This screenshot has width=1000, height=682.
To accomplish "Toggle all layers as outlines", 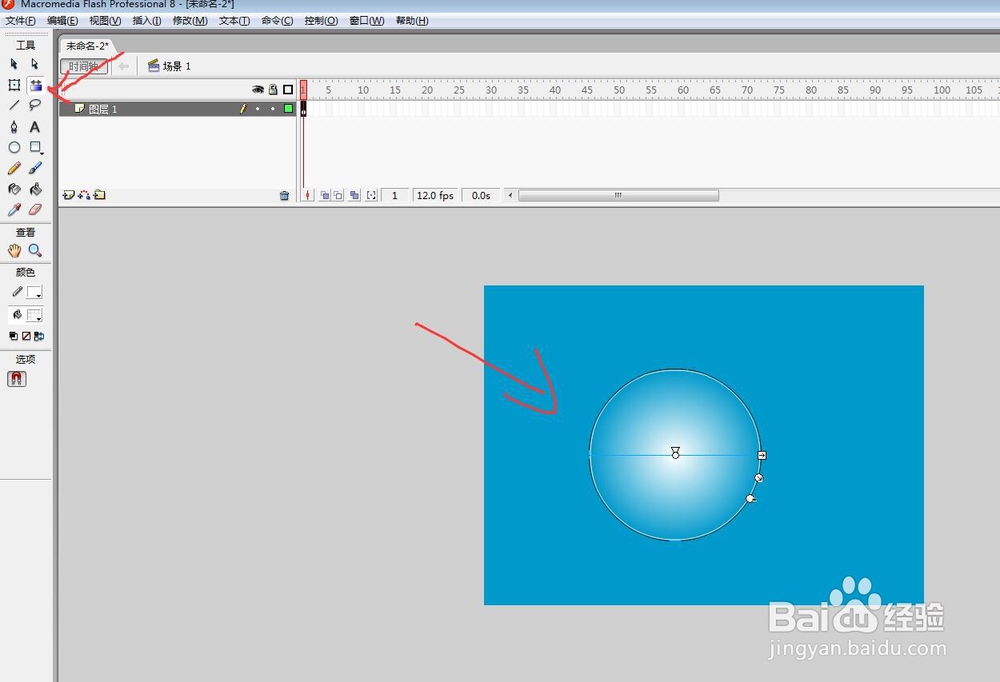I will 288,90.
